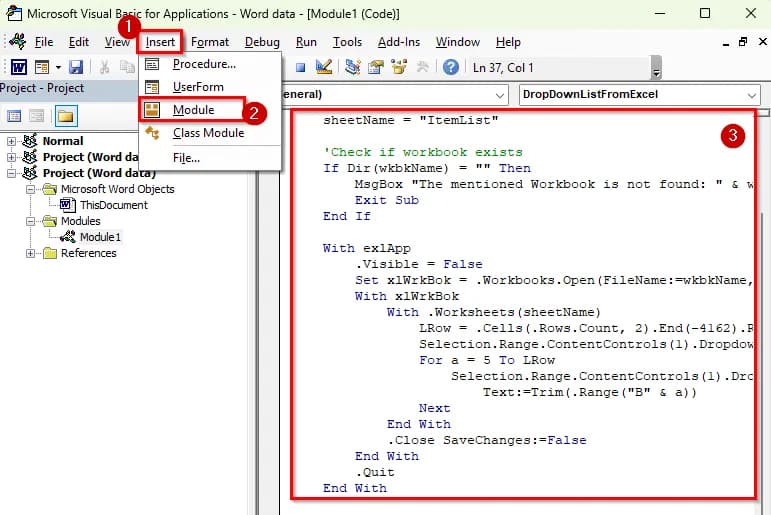Click the View Object icon in Project panel

pos(36,116)
